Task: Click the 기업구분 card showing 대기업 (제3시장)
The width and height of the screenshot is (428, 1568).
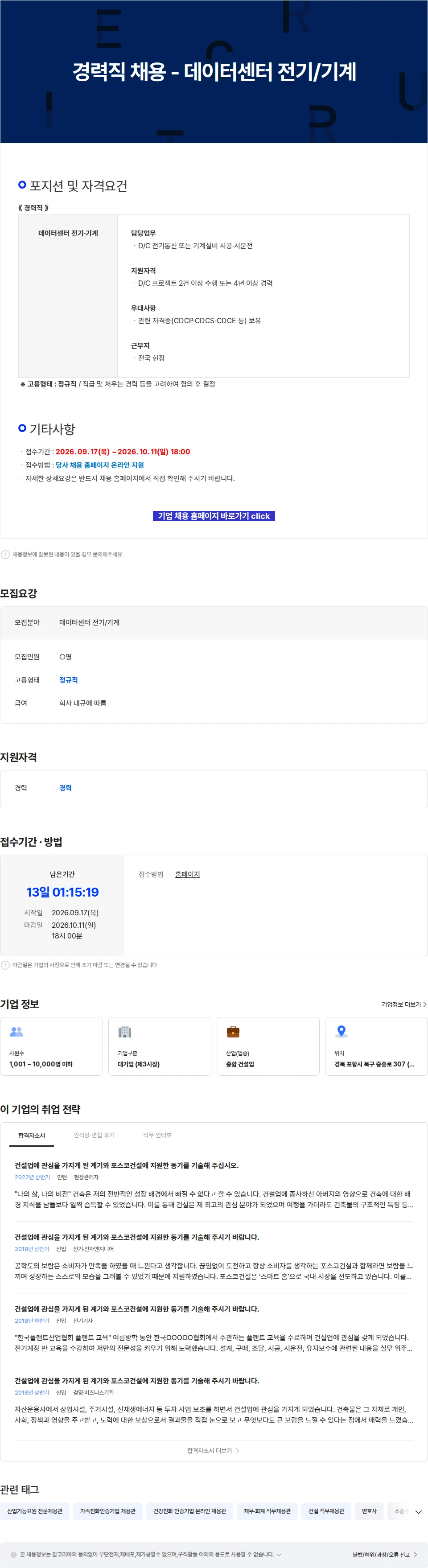Action: coord(160,1046)
